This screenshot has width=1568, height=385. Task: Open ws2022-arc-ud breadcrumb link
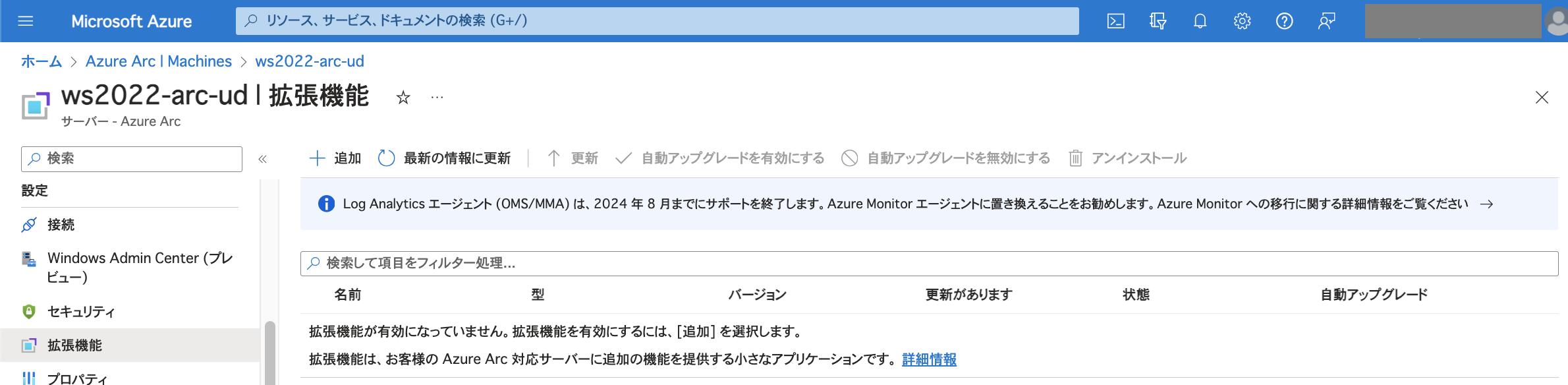[310, 61]
